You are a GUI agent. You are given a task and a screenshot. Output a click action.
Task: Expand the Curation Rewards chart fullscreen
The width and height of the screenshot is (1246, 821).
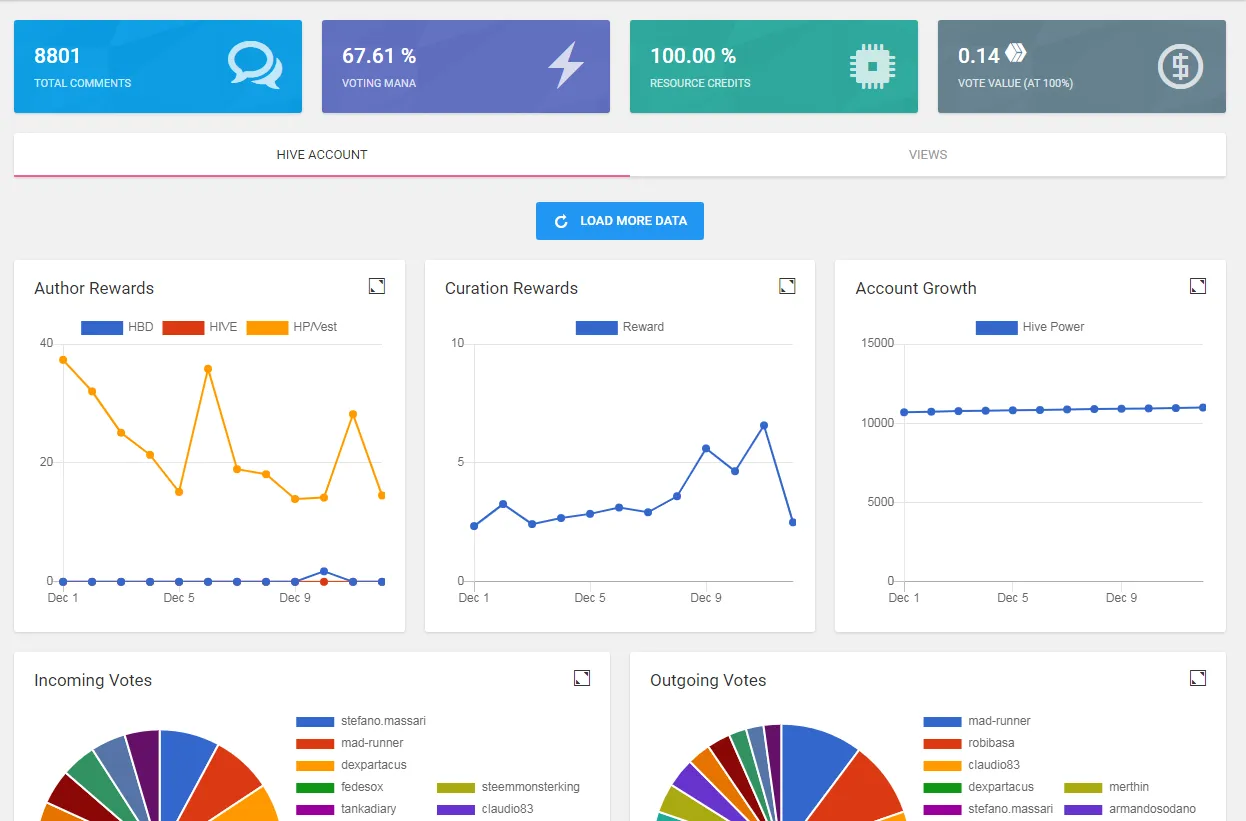787,286
